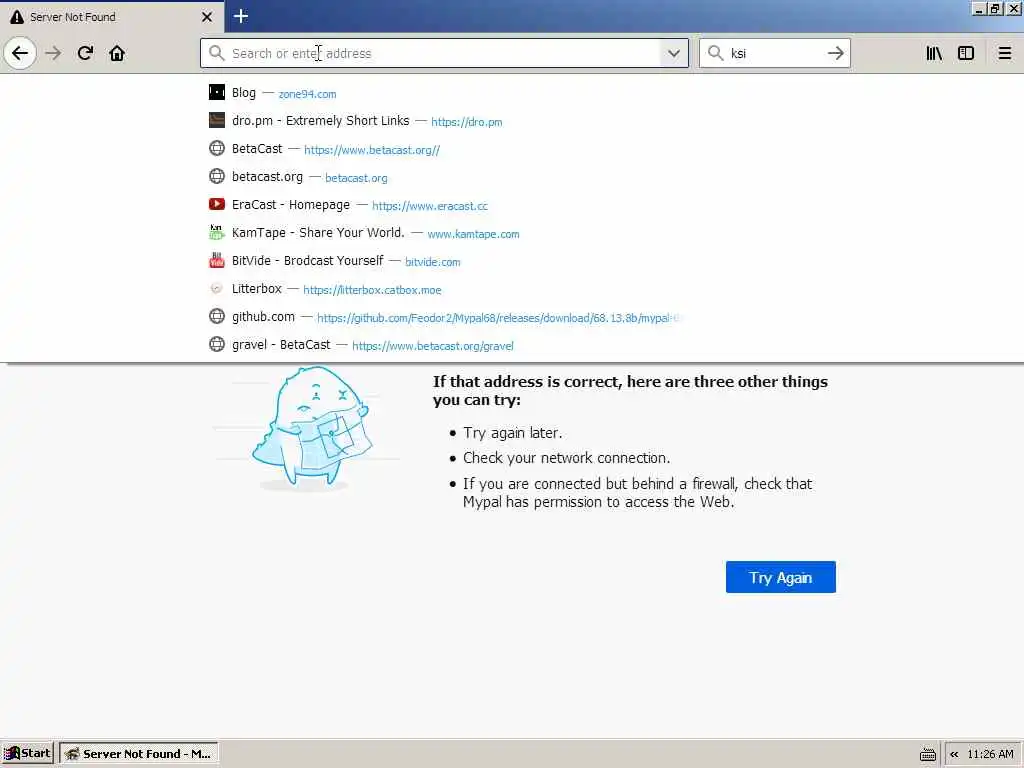The width and height of the screenshot is (1024, 768).
Task: Click the EraCast red play favicon
Action: (217, 204)
